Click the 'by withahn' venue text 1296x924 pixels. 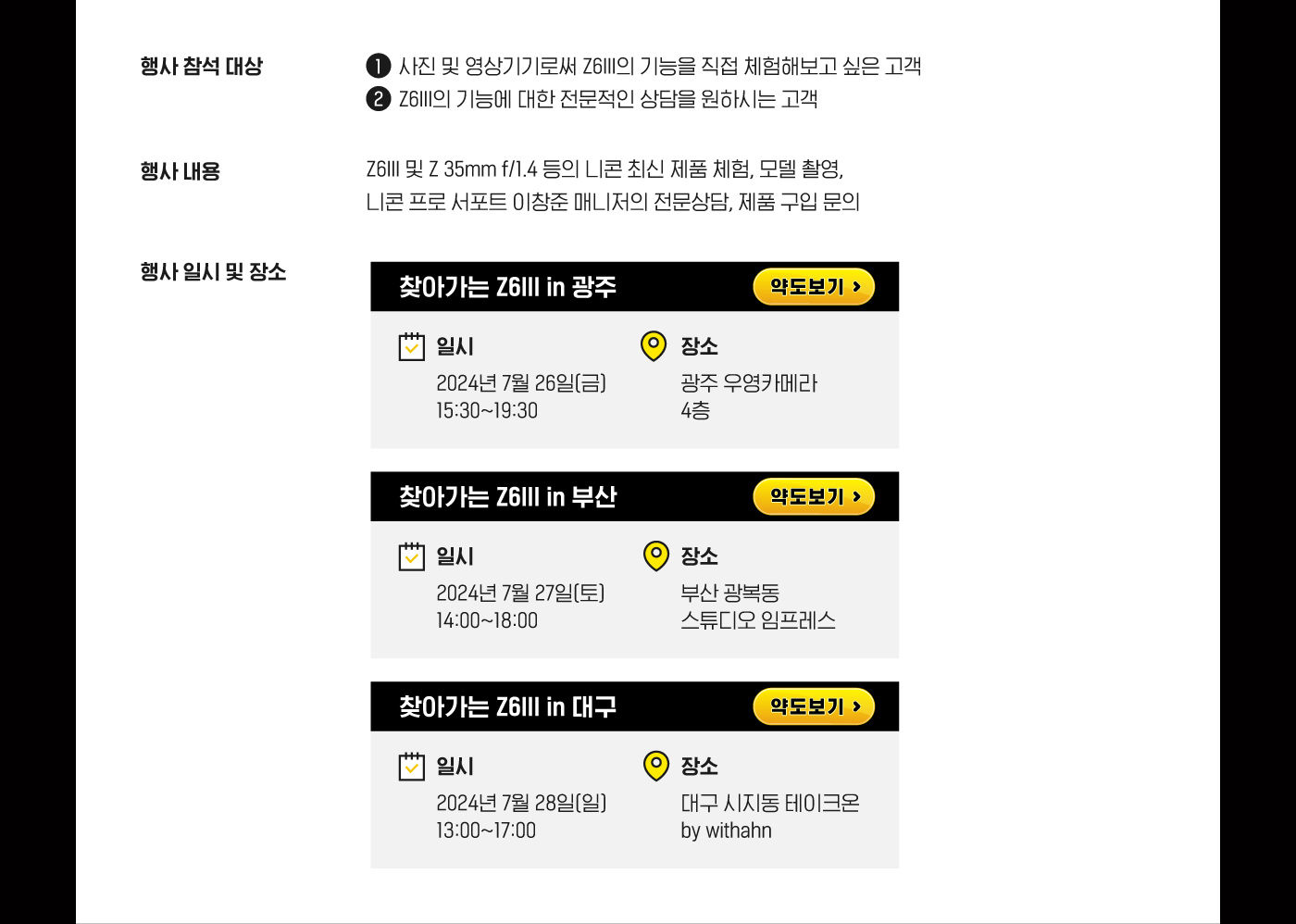(726, 830)
